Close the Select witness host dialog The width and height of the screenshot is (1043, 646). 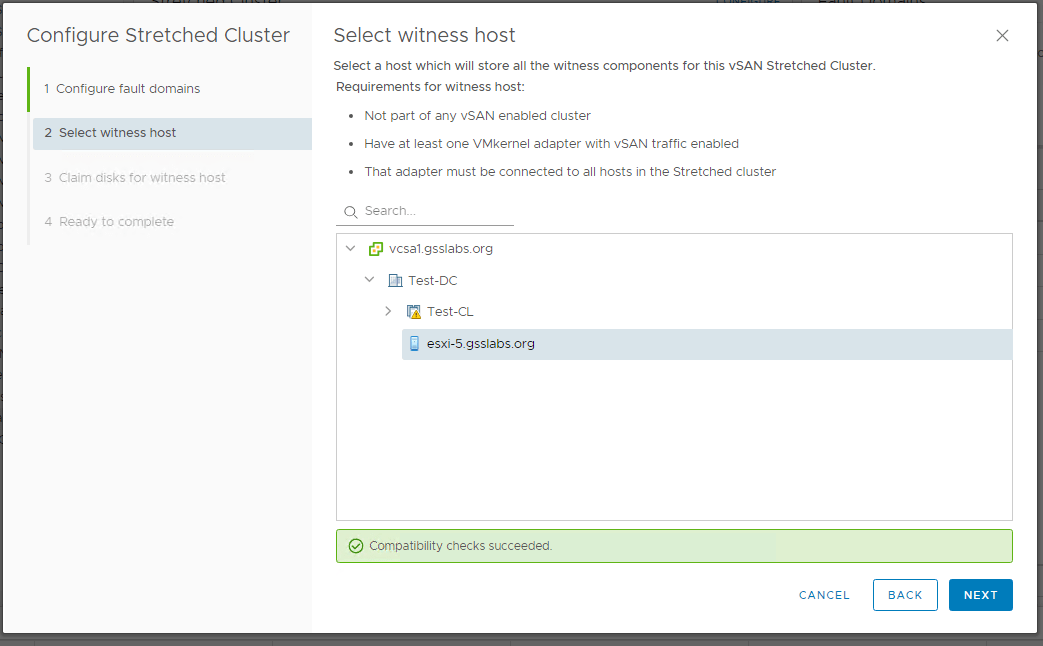[x=1002, y=36]
